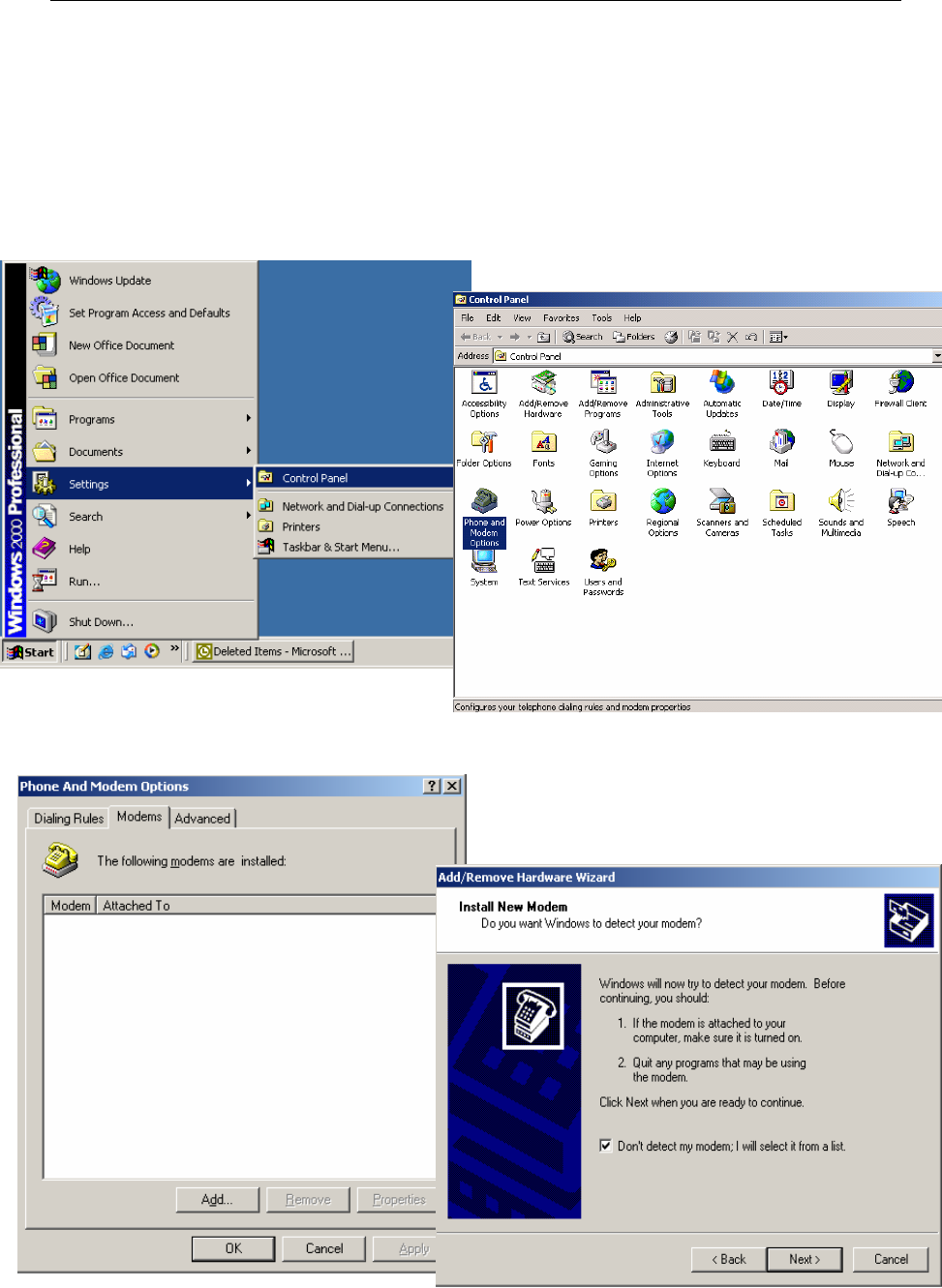Launch Internet Explorer from Quick Launch
942x1288 pixels.
tap(106, 651)
